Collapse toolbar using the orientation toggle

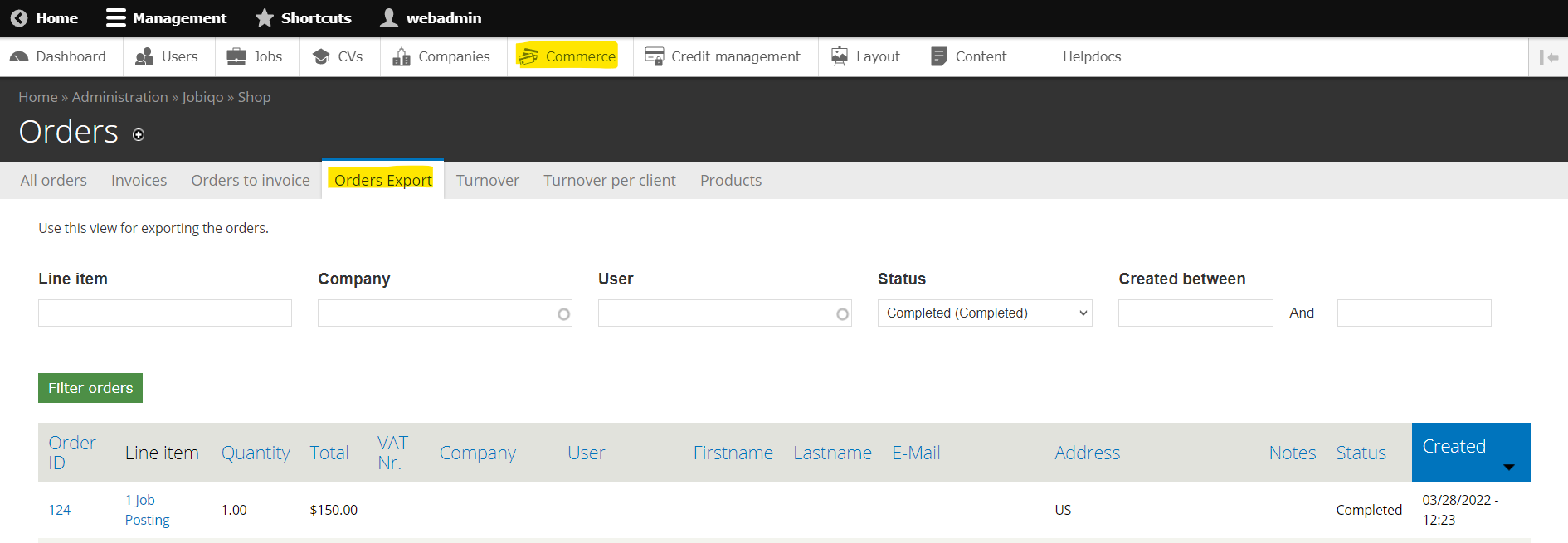tap(1548, 57)
